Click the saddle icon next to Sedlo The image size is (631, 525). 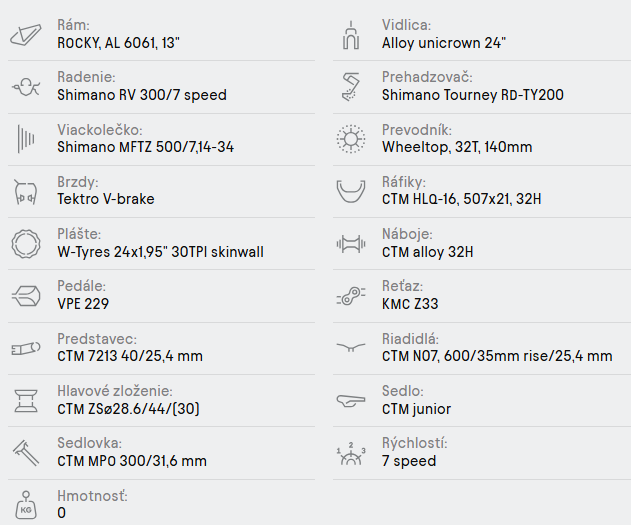click(x=350, y=401)
